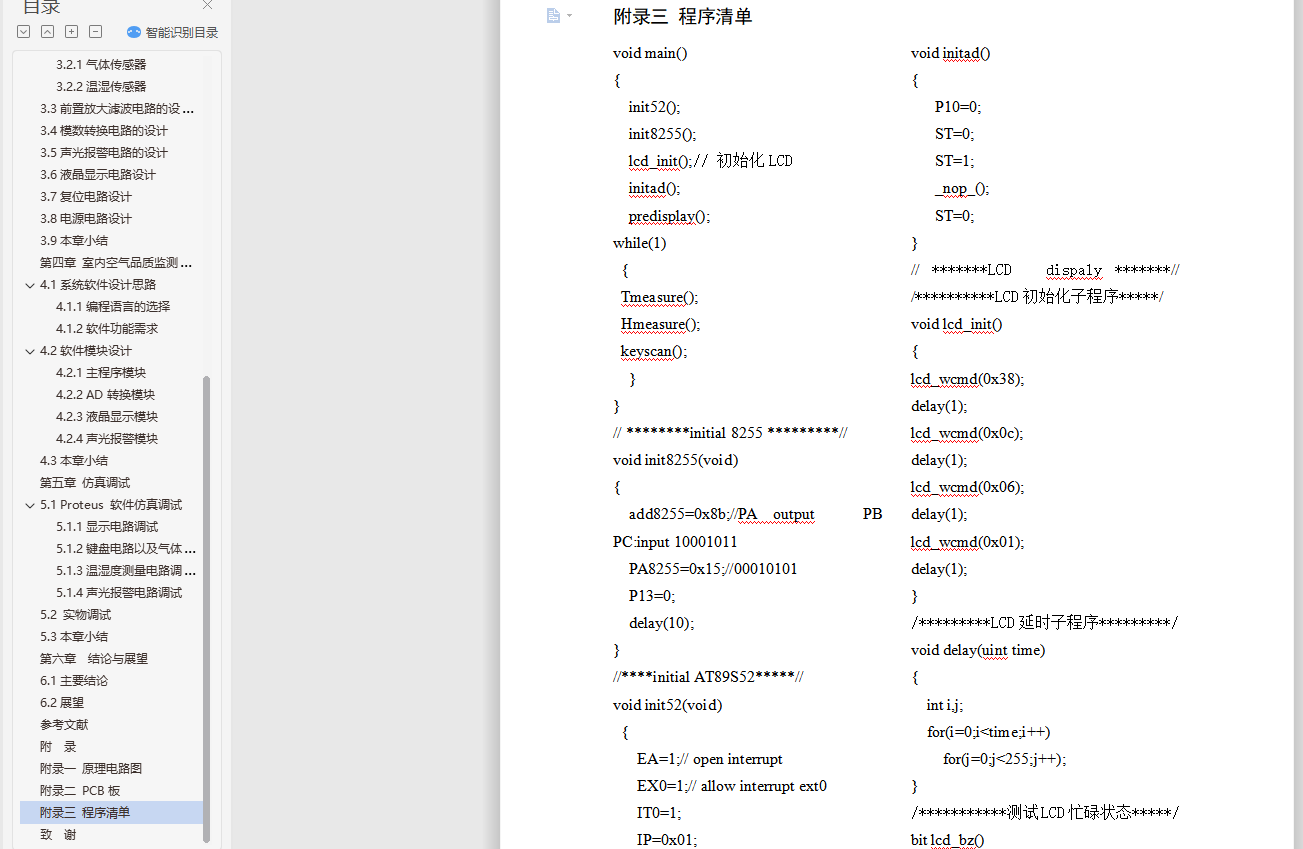
Task: Jump to 附 录 section
Action: [x=58, y=747]
